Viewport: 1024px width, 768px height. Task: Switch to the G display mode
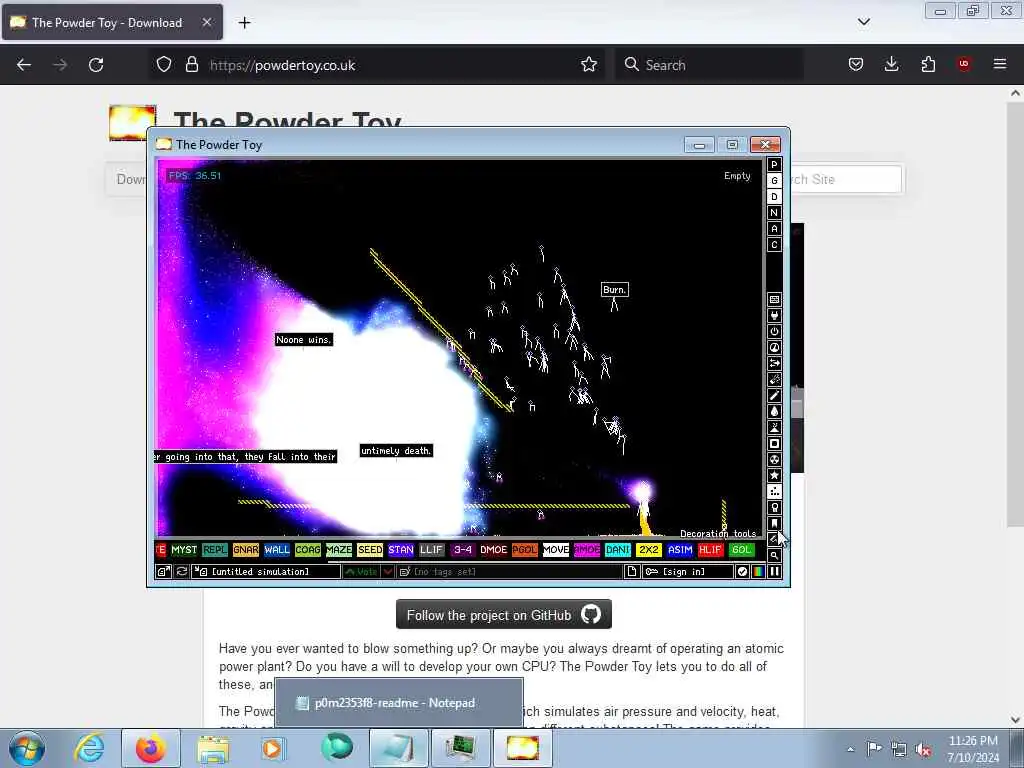774,181
